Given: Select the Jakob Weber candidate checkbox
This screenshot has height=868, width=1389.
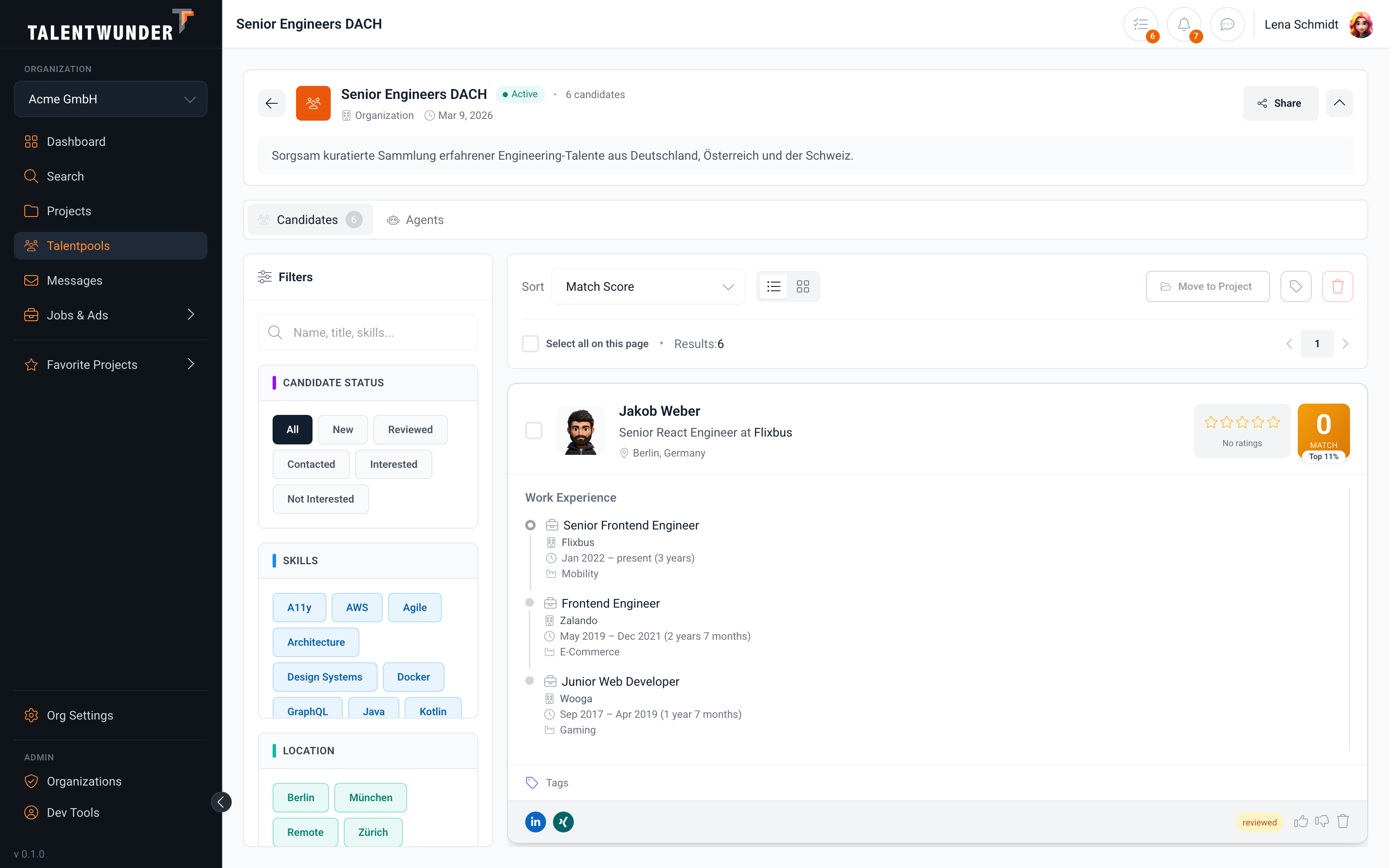Looking at the screenshot, I should pos(534,431).
